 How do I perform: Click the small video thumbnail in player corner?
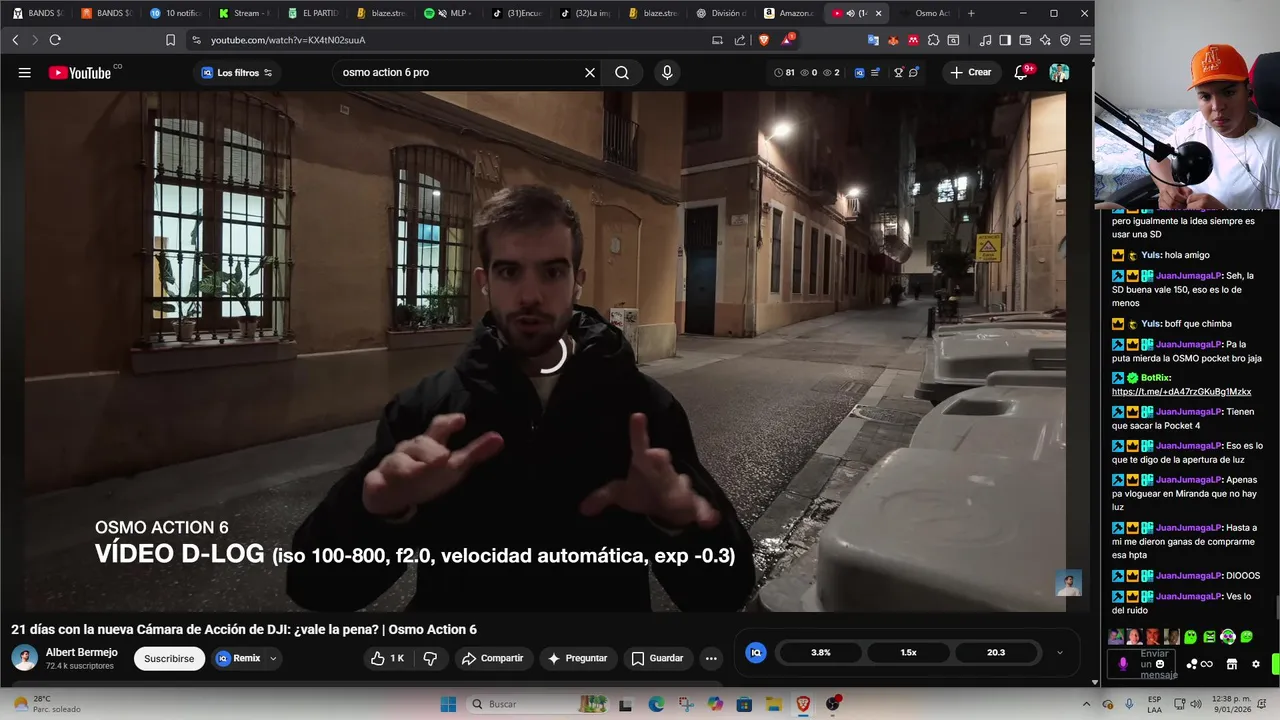(1069, 583)
